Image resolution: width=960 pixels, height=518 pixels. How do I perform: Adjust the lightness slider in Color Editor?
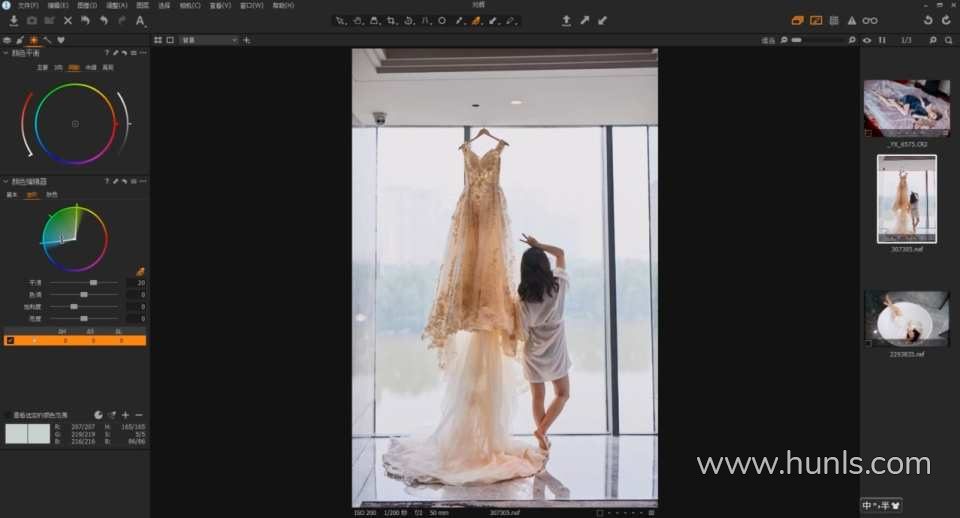coord(84,319)
